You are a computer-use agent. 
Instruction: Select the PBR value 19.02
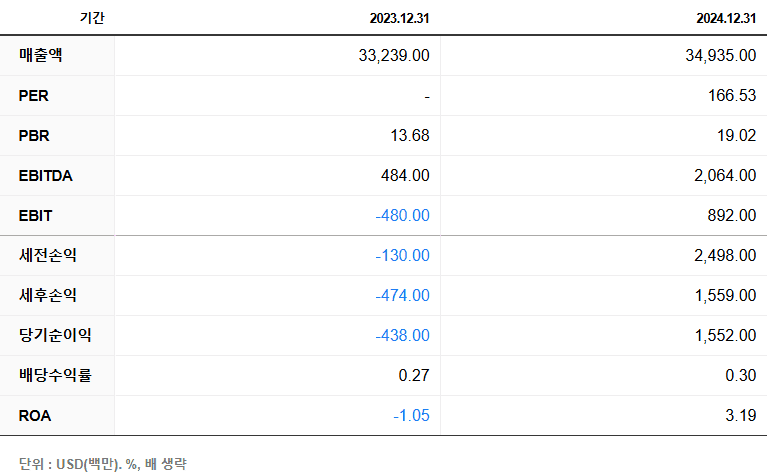(736, 136)
